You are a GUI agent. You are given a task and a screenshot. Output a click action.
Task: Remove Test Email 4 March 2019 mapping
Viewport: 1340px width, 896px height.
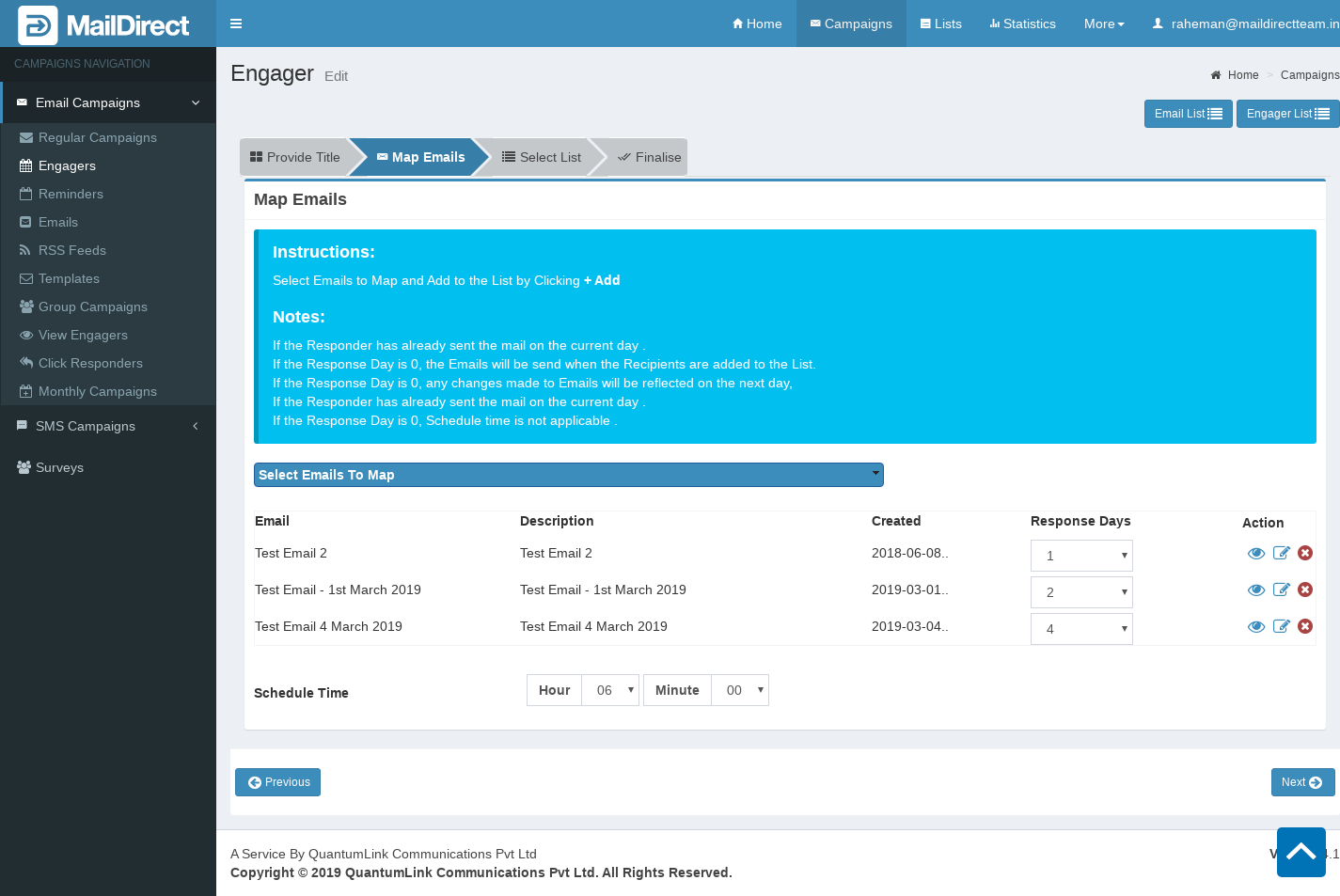pyautogui.click(x=1305, y=626)
